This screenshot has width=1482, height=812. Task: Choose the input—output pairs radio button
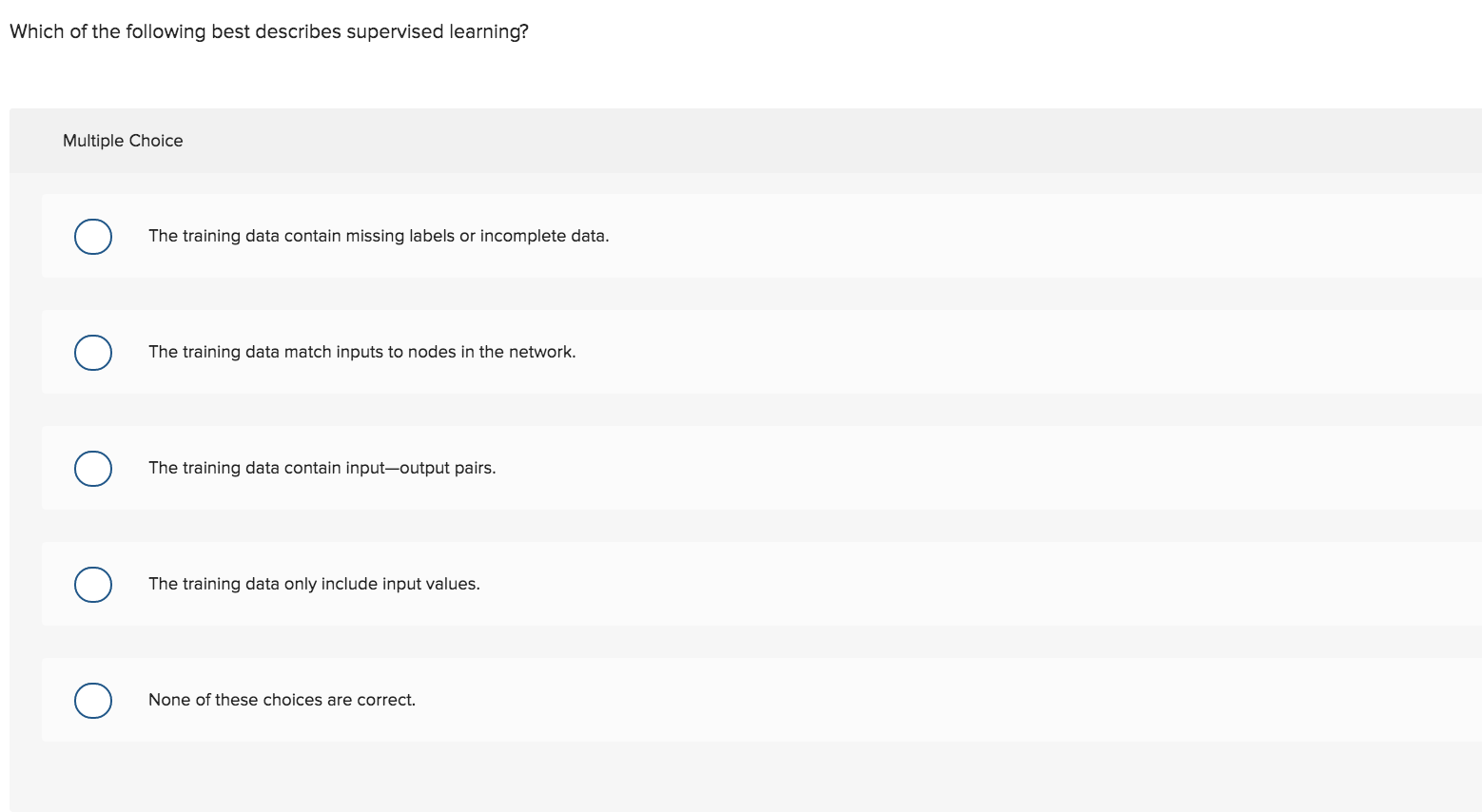coord(93,468)
